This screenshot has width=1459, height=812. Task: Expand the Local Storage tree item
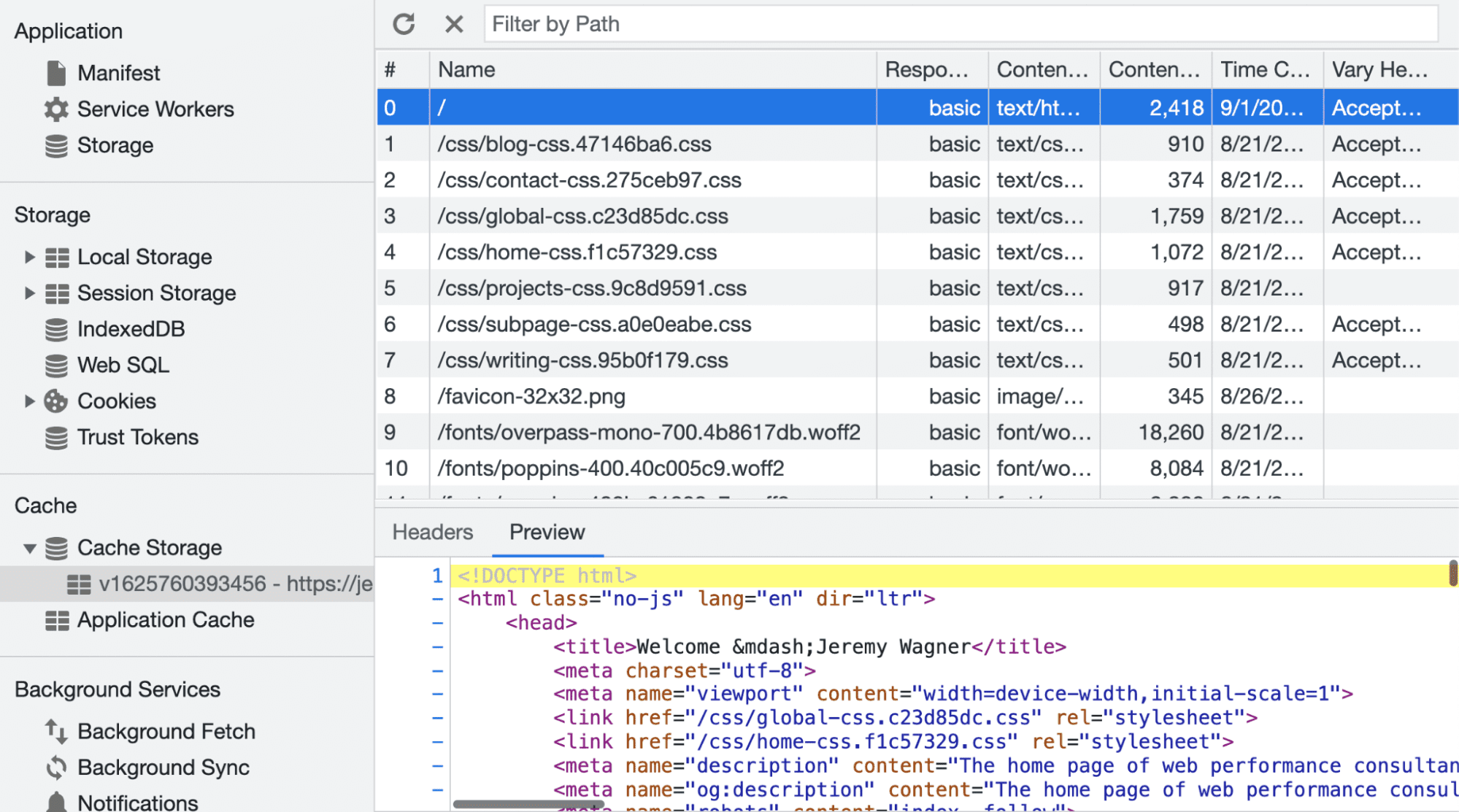point(29,257)
